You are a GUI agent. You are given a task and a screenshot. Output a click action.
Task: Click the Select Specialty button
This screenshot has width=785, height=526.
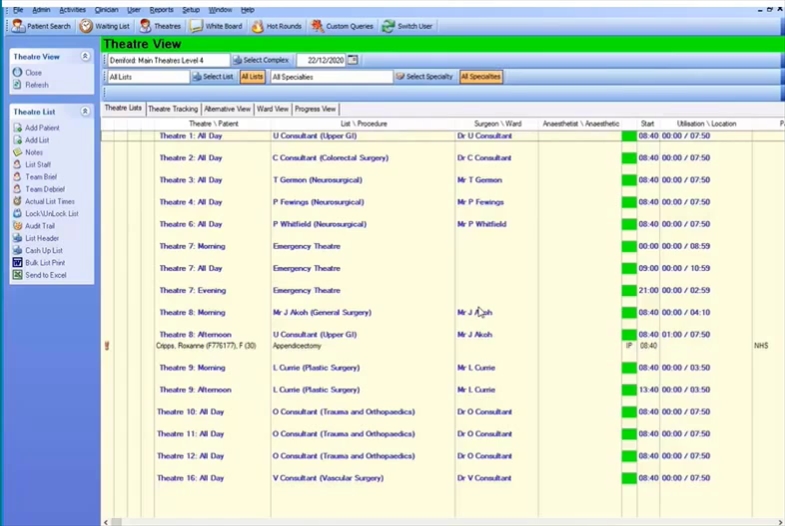(425, 77)
